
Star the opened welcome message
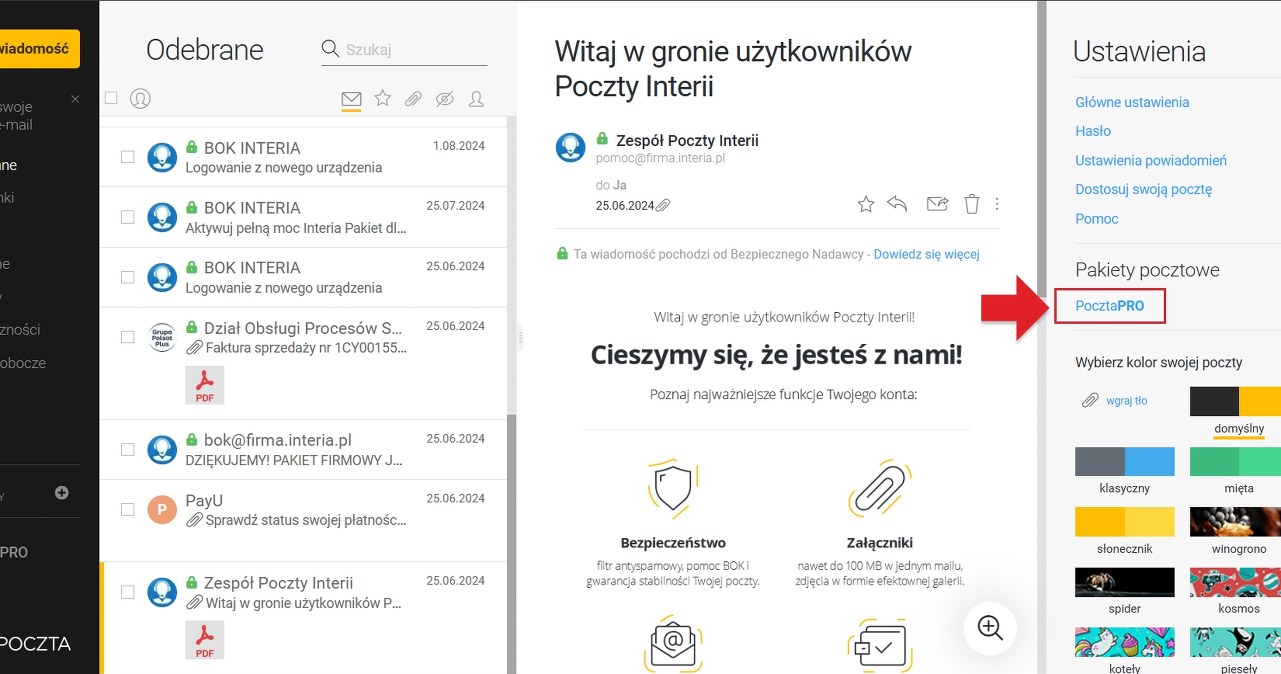pyautogui.click(x=866, y=205)
